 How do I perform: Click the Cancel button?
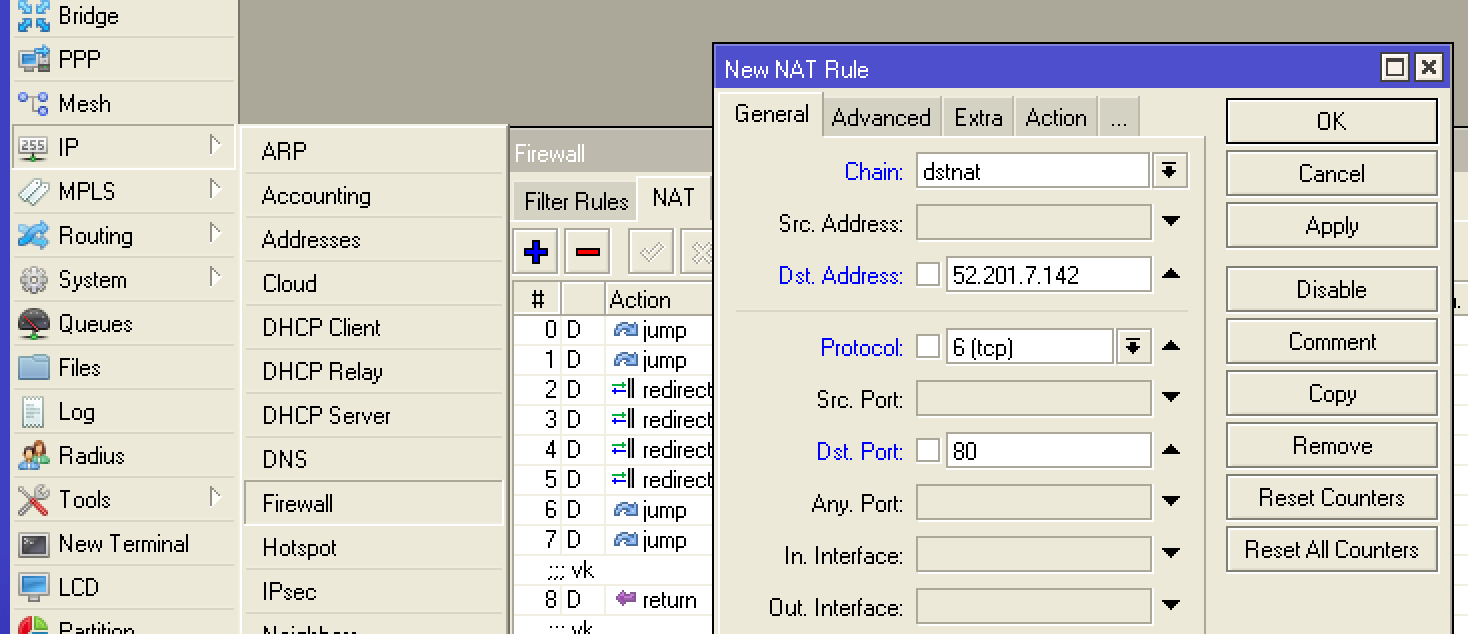pyautogui.click(x=1331, y=173)
